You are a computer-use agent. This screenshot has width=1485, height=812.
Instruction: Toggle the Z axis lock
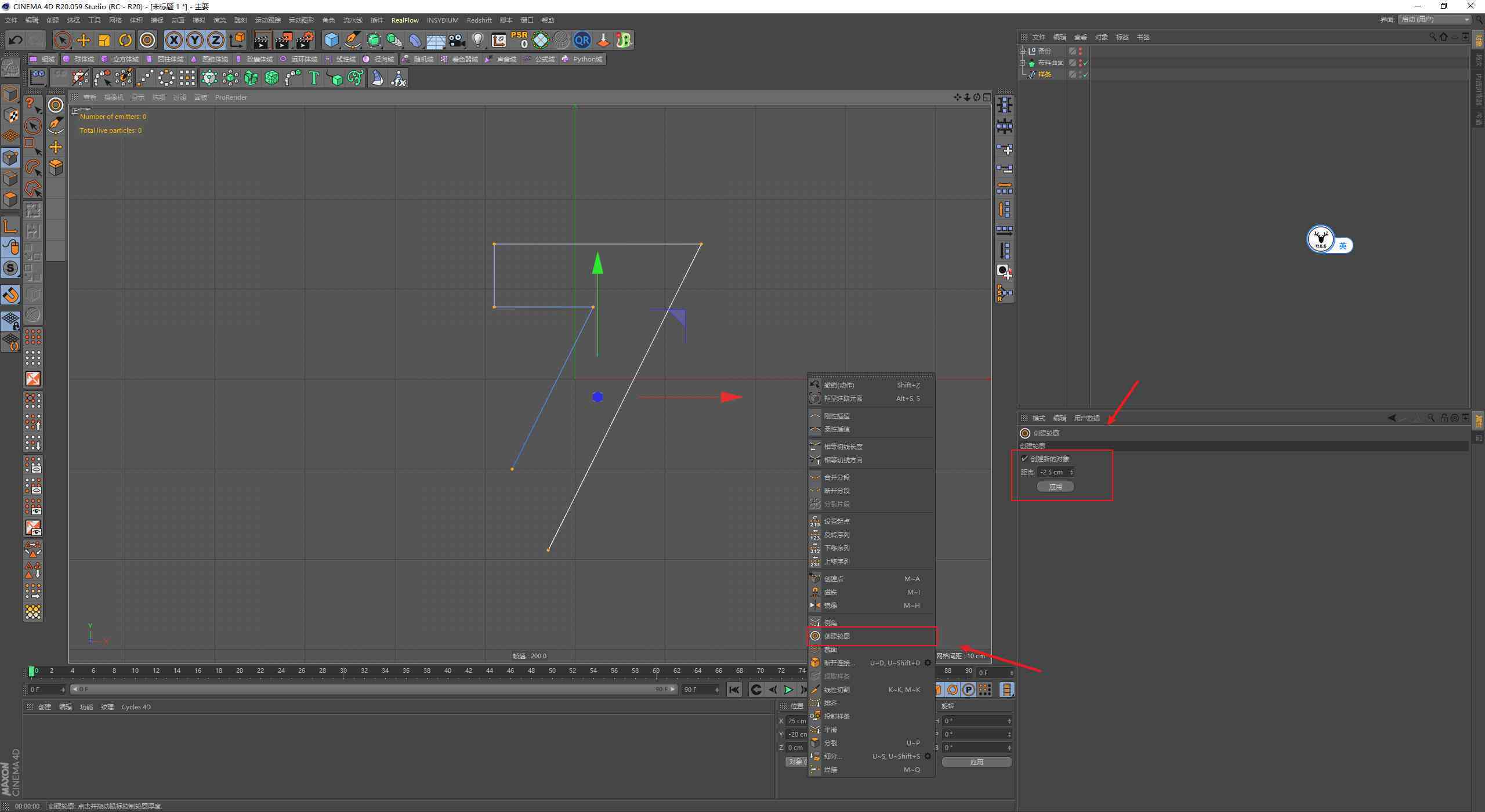216,40
